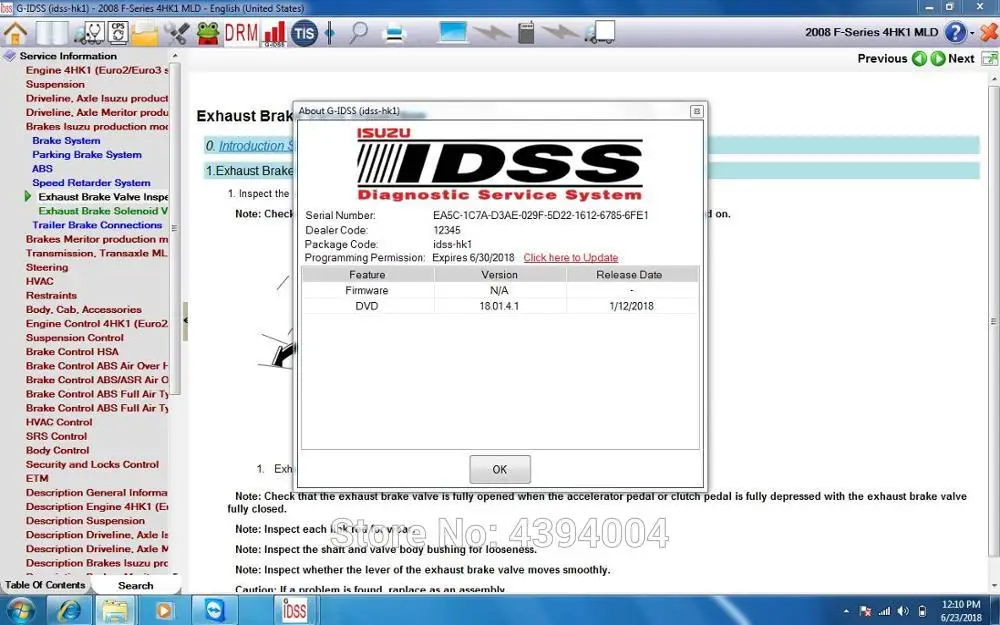Open TeamViewer from the taskbar

214,611
